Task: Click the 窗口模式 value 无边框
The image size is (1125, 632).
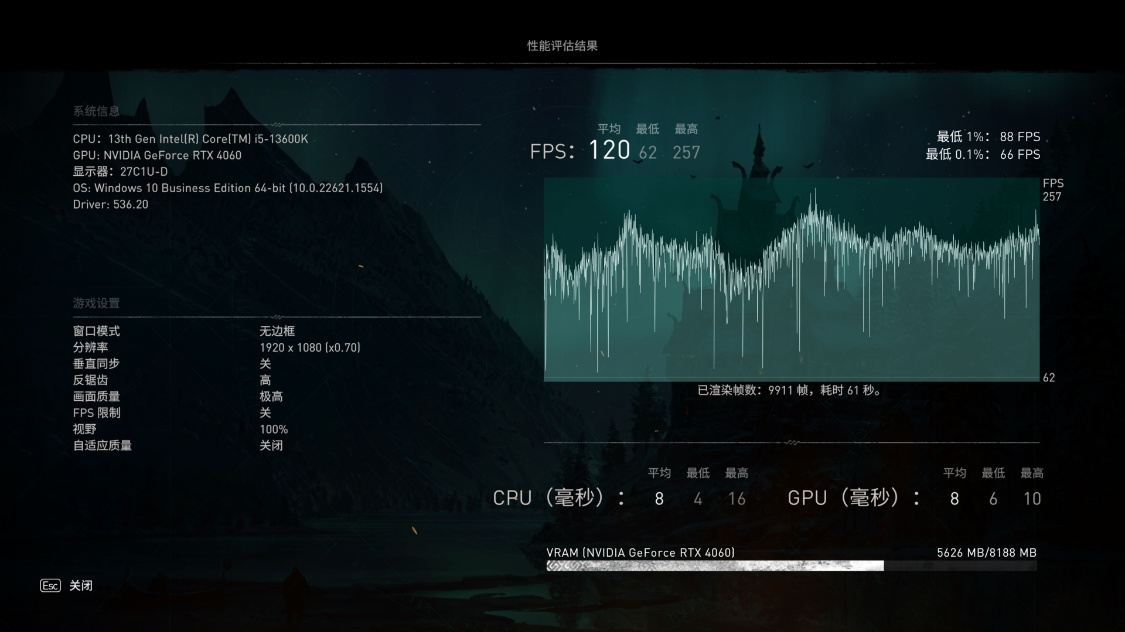Action: pos(277,331)
